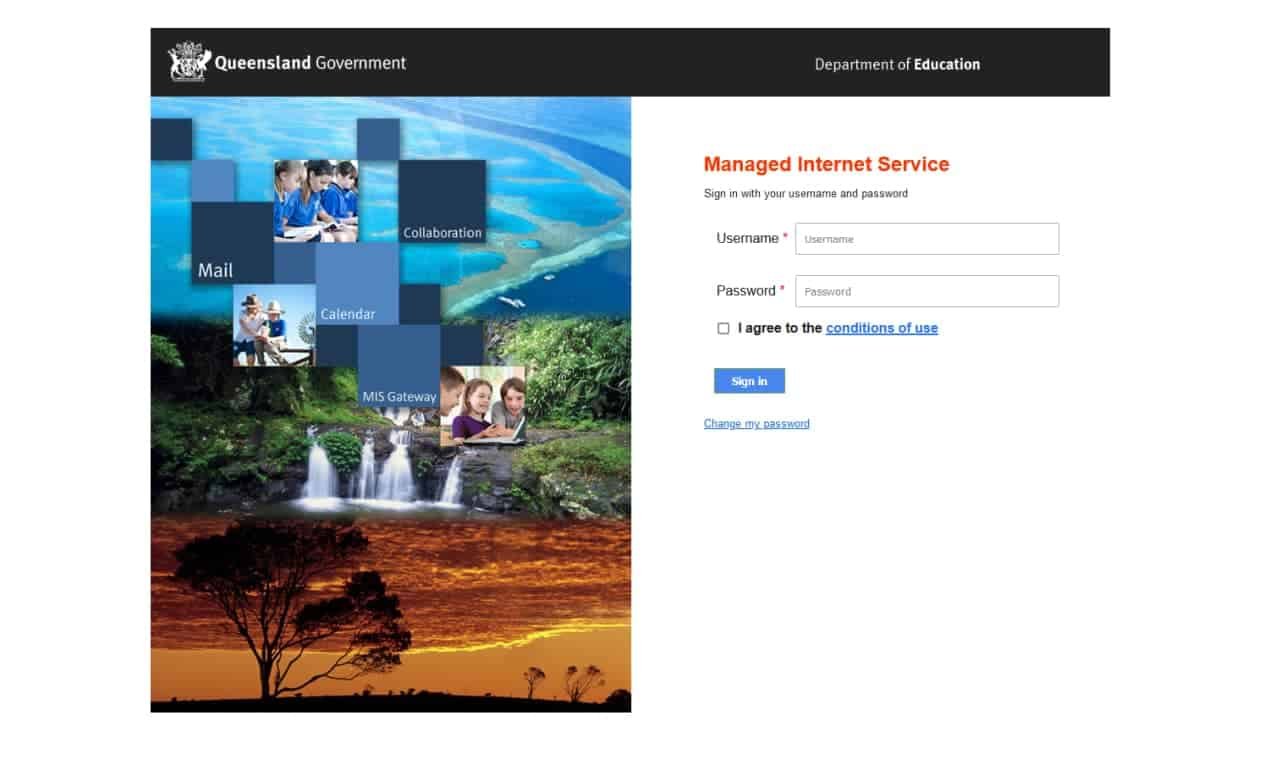Check the conditions of use agreement box
The height and width of the screenshot is (775, 1275).
point(723,328)
